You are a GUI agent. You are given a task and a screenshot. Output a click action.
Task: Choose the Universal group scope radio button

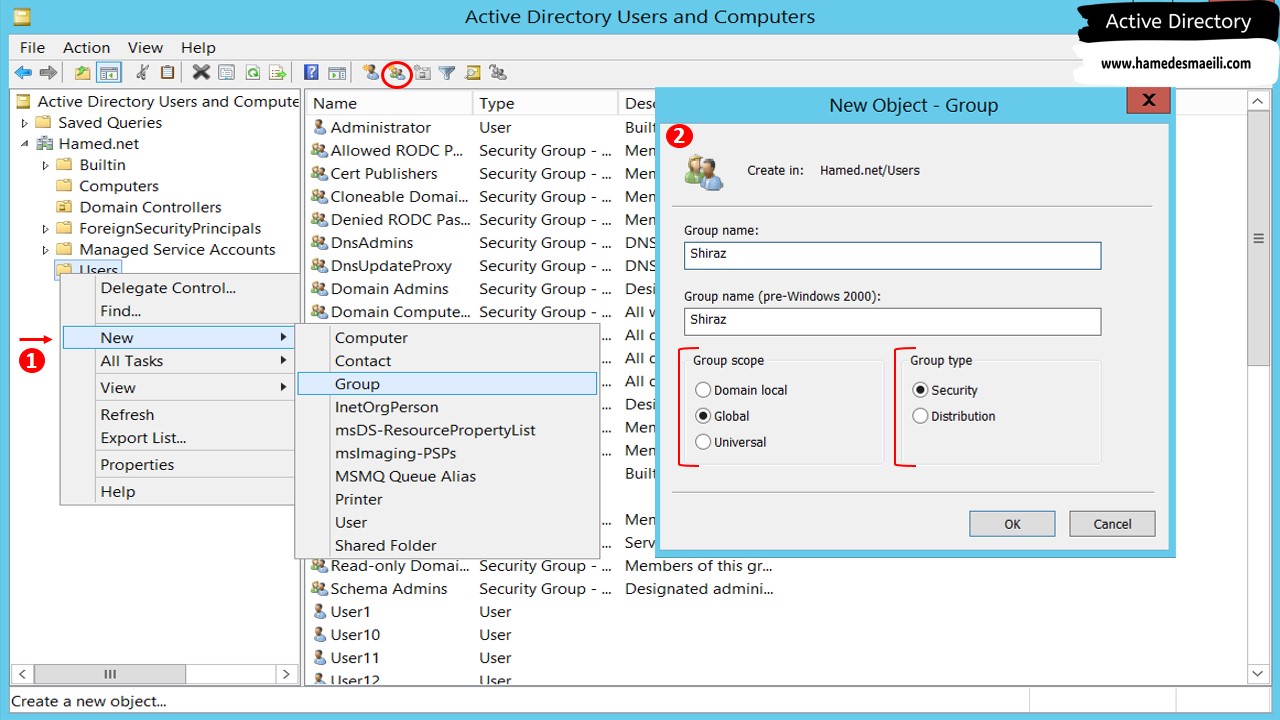click(x=703, y=442)
